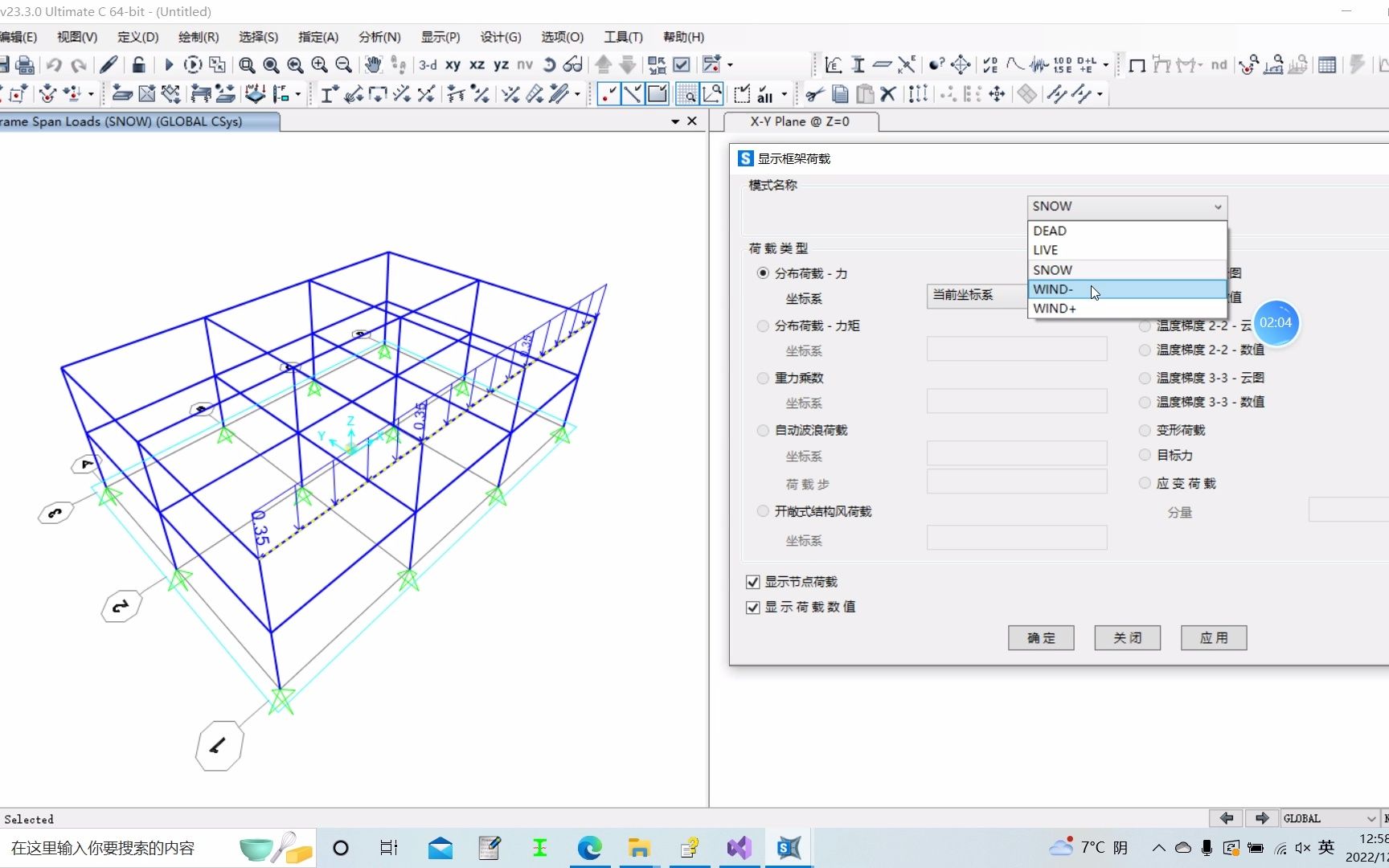Select the Move Up in List icon
Image resolution: width=1389 pixels, height=868 pixels.
click(603, 65)
